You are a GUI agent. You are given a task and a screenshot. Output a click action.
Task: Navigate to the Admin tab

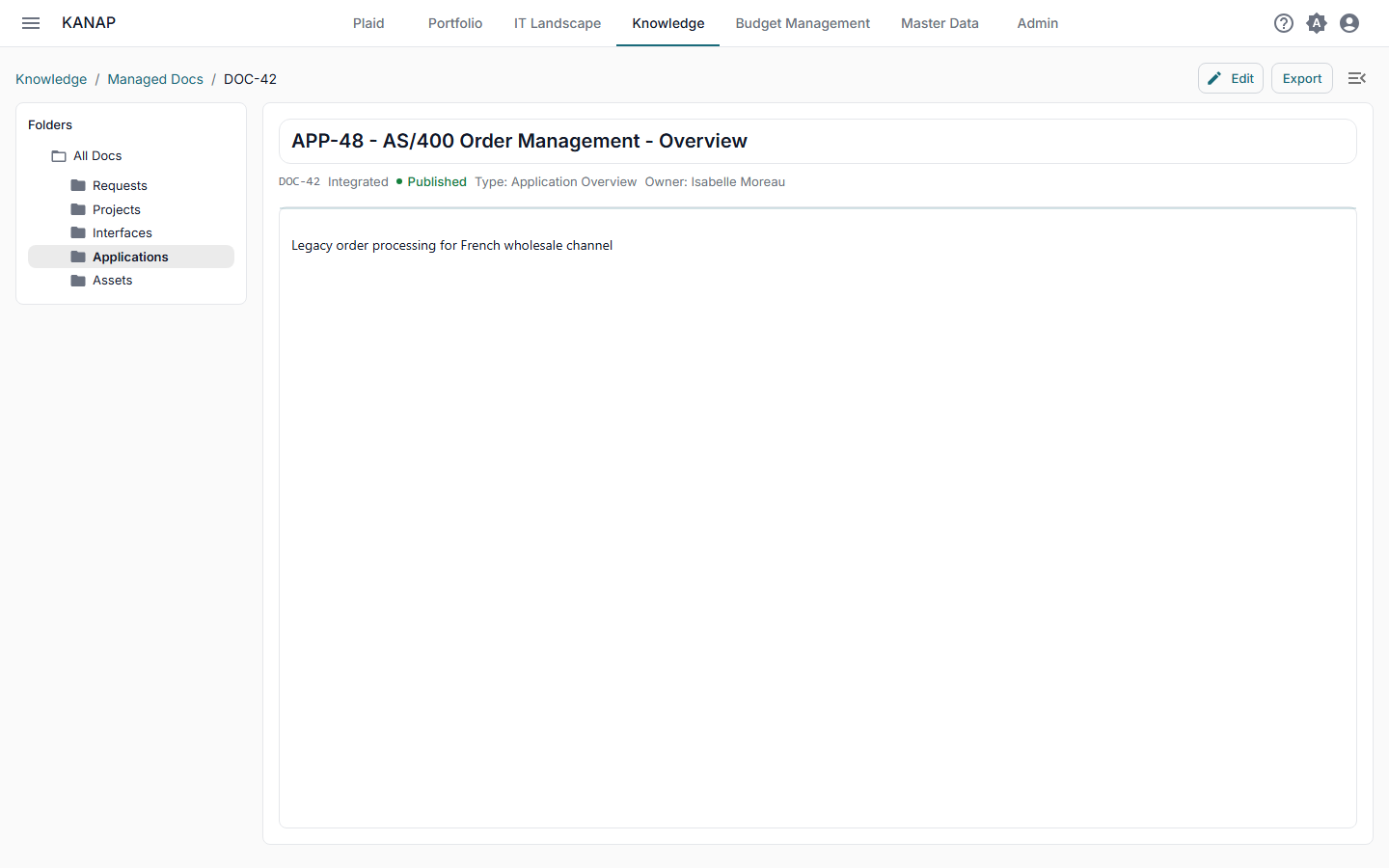point(1038,23)
